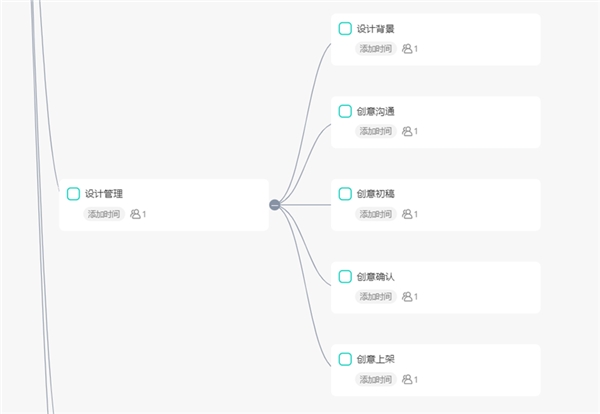Screen dimensions: 600x414
Task: Open assignee icon on 设计背景
Action: tap(407, 49)
